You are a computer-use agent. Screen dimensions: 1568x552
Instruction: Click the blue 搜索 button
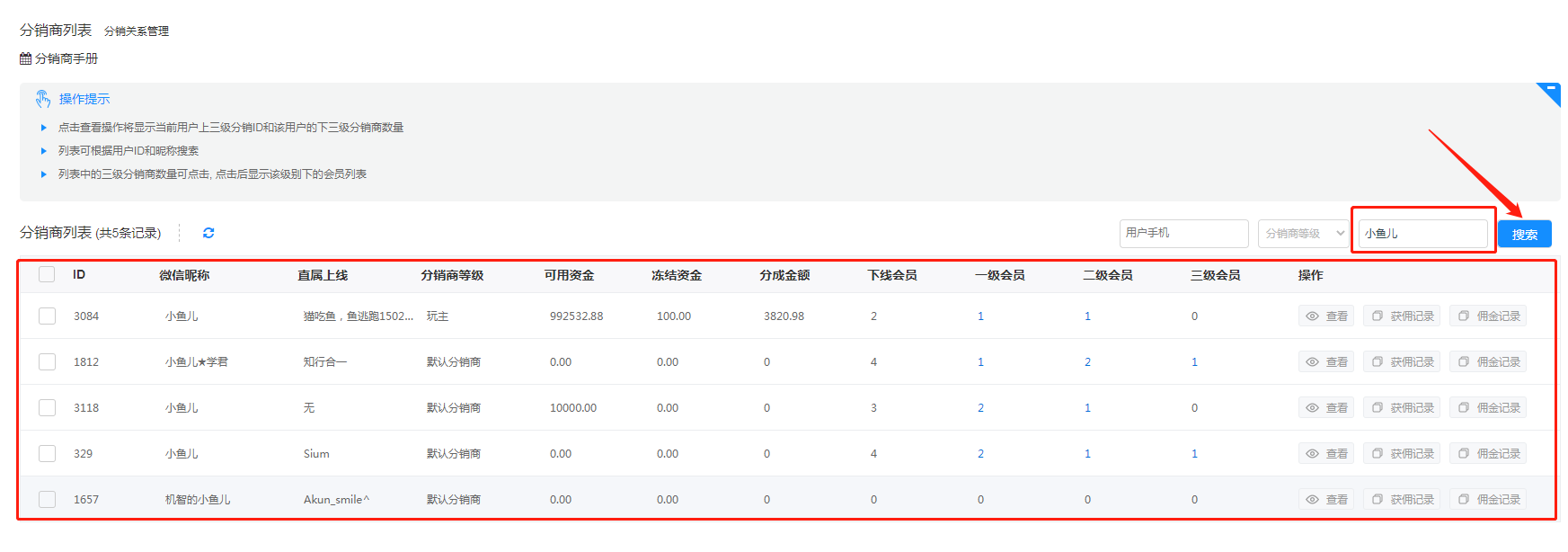point(1524,234)
